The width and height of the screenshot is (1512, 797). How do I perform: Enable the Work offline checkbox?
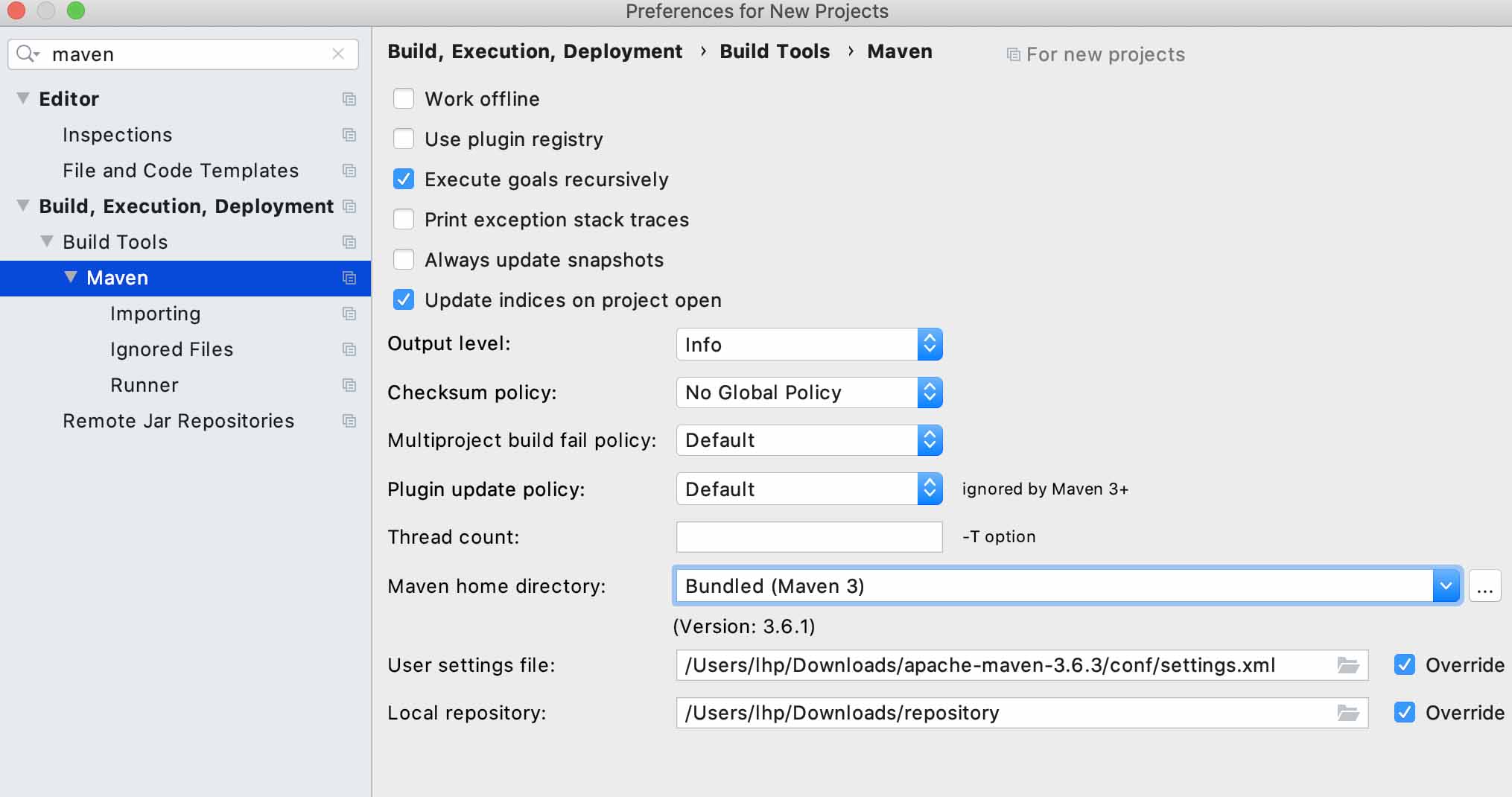click(404, 99)
